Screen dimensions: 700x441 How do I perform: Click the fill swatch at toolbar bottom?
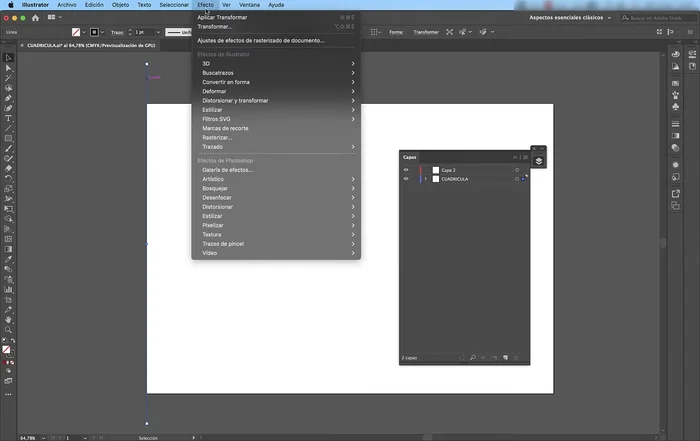tap(6, 349)
